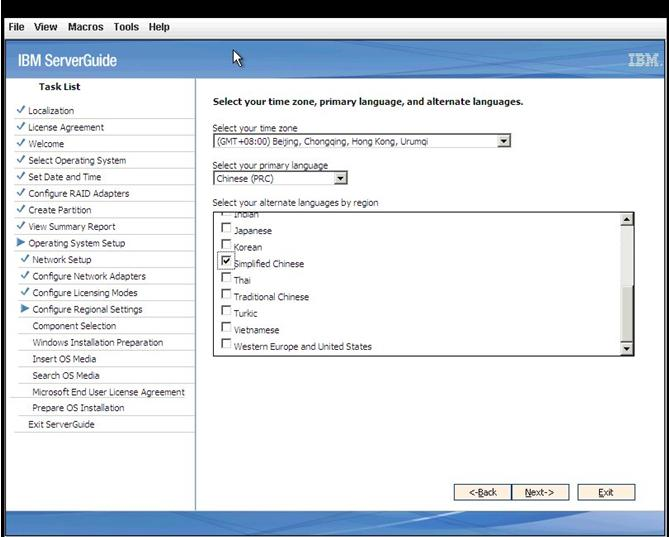Image resolution: width=669 pixels, height=537 pixels.
Task: Click the Western Europe and United States label
Action: (x=303, y=347)
